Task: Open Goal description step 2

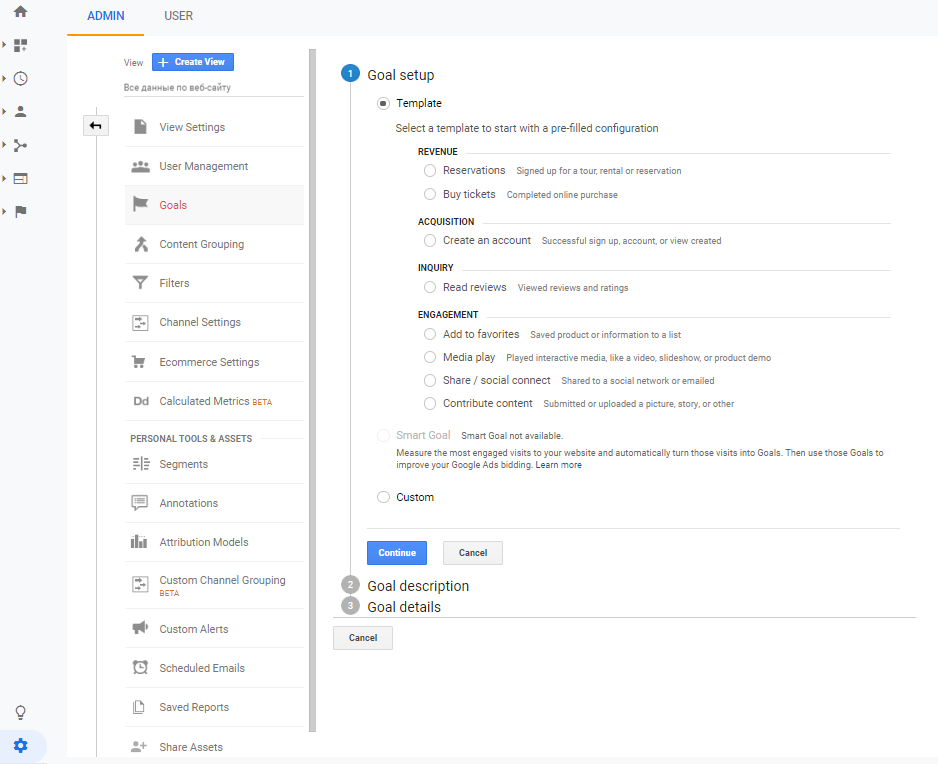Action: [x=417, y=586]
